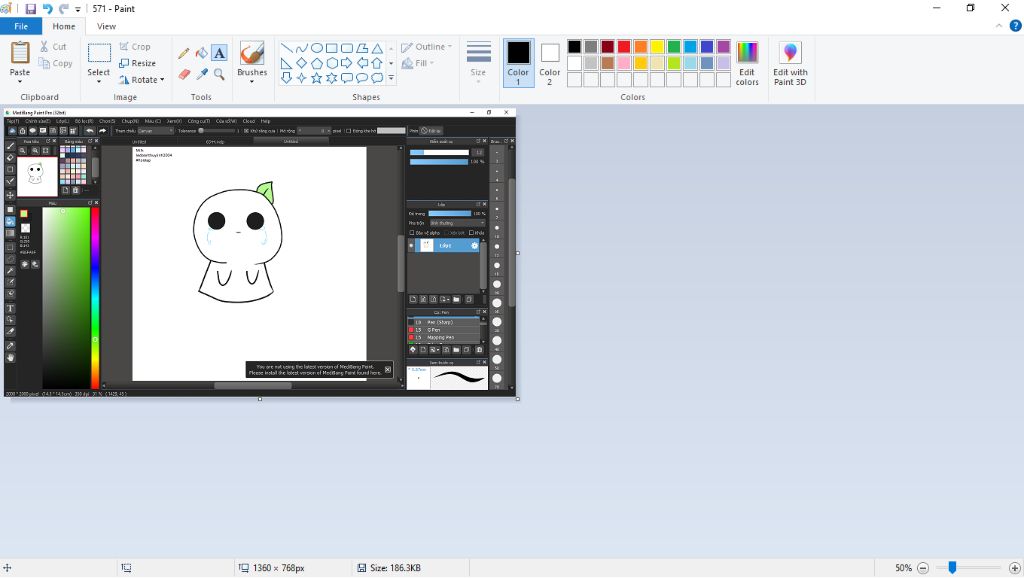The image size is (1024, 578).
Task: Choose the Five-point star shape
Action: 317,78
